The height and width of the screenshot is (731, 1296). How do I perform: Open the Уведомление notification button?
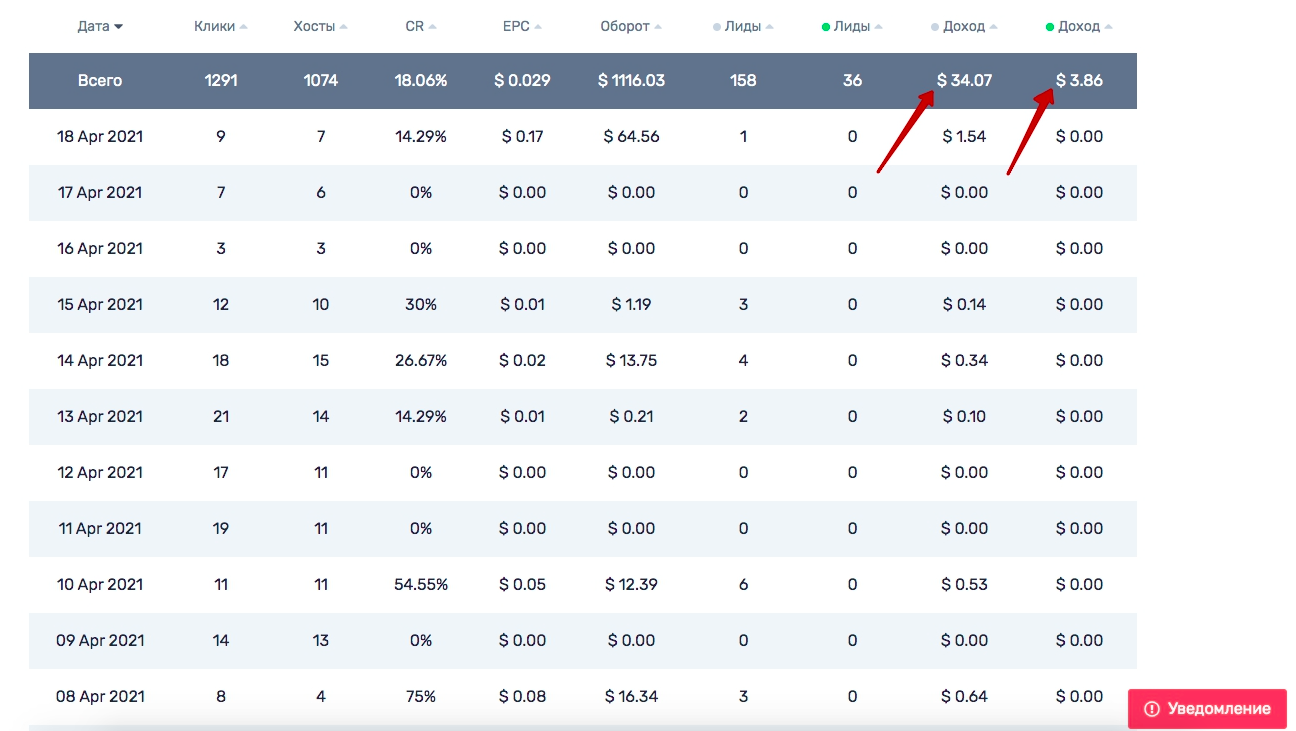pos(1207,709)
